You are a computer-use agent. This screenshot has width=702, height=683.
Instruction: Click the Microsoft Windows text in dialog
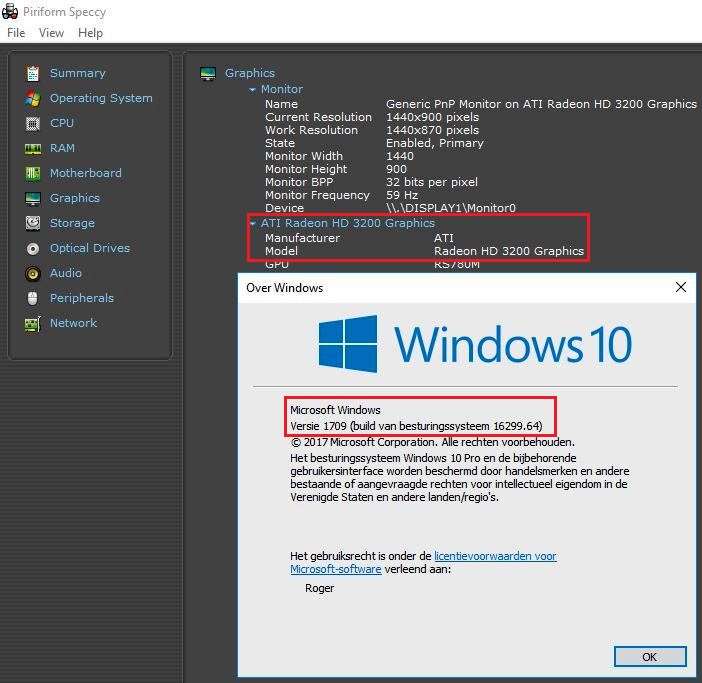(335, 410)
